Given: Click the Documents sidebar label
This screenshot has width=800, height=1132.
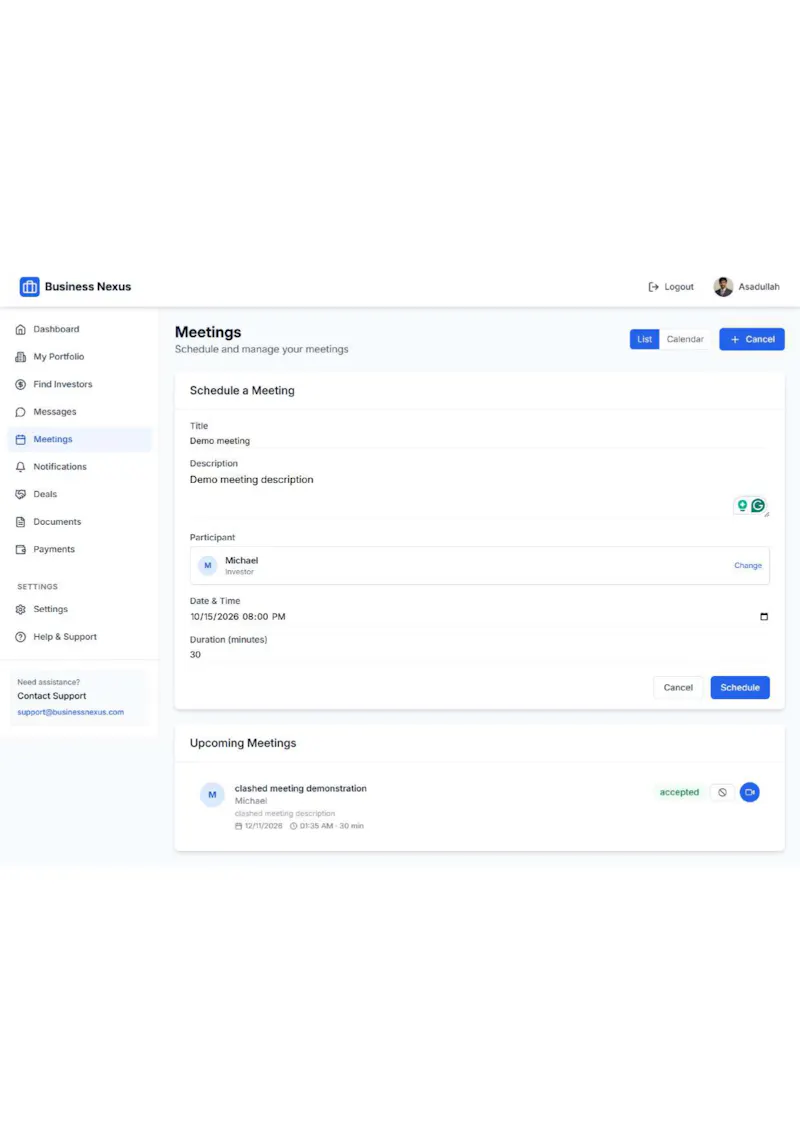Looking at the screenshot, I should click(x=57, y=522).
